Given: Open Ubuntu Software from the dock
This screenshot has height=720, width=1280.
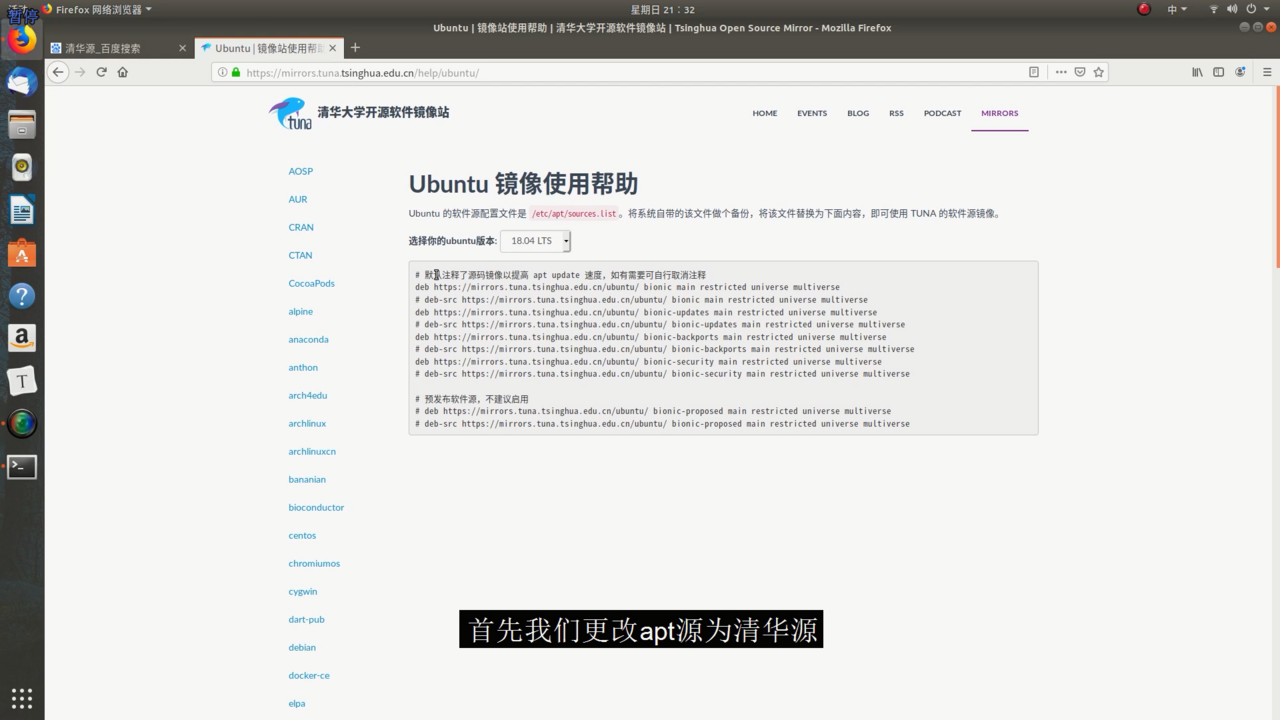Looking at the screenshot, I should pyautogui.click(x=22, y=253).
